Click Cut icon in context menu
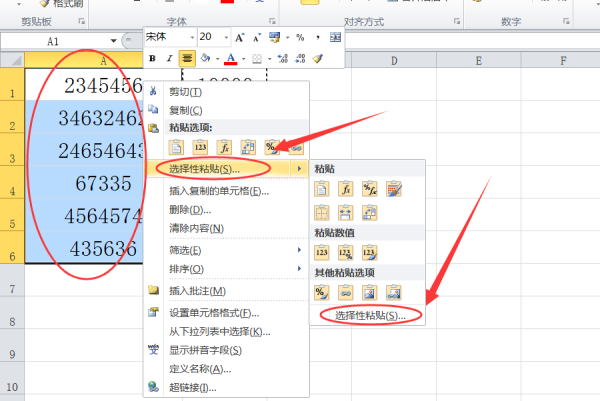This screenshot has height=401, width=600. coord(153,91)
